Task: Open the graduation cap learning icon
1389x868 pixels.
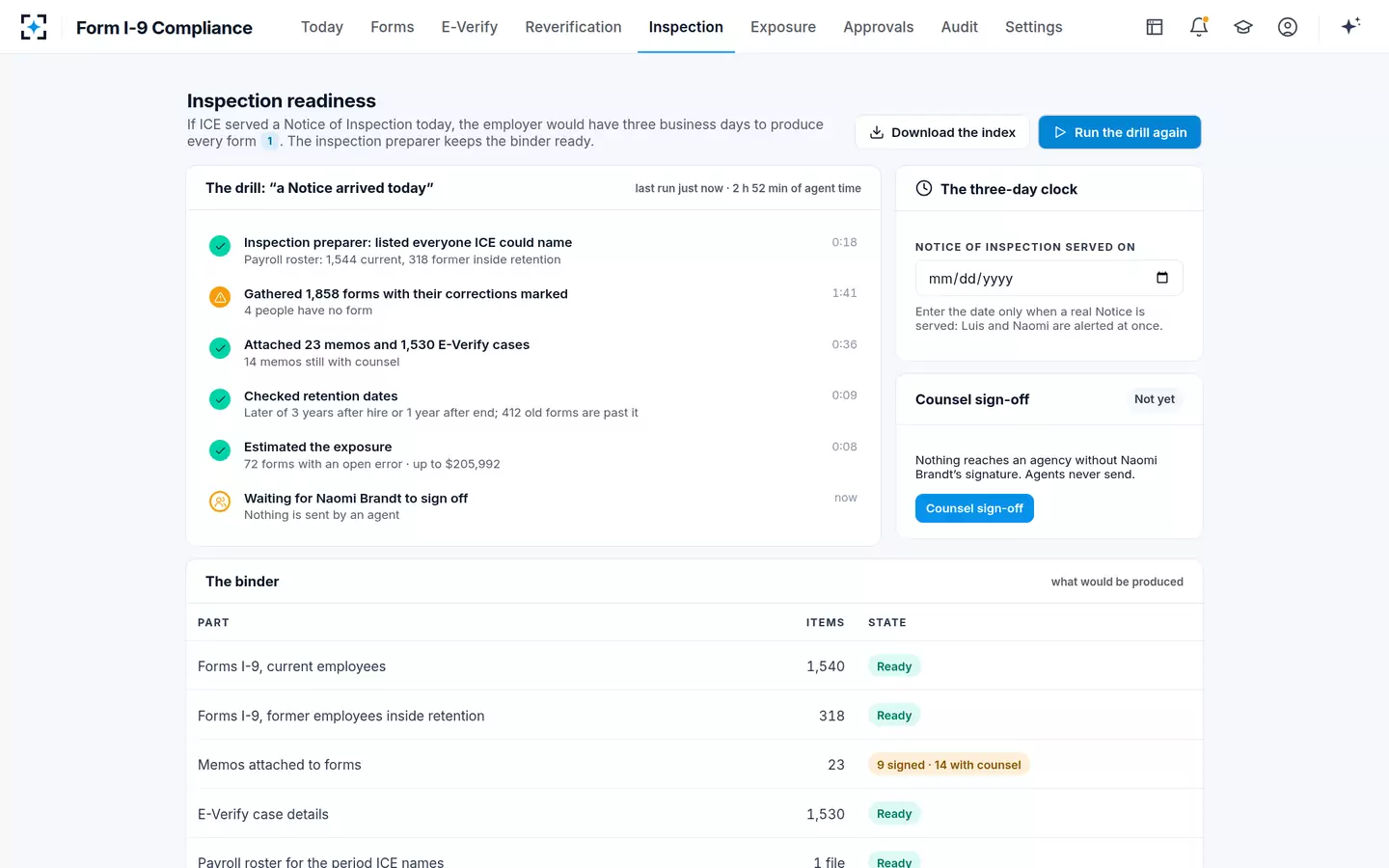Action: (x=1243, y=27)
